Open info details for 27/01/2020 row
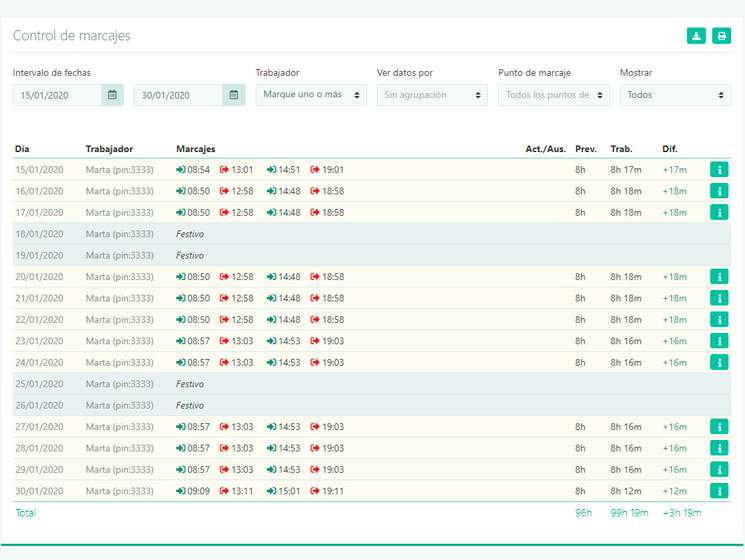 (719, 427)
